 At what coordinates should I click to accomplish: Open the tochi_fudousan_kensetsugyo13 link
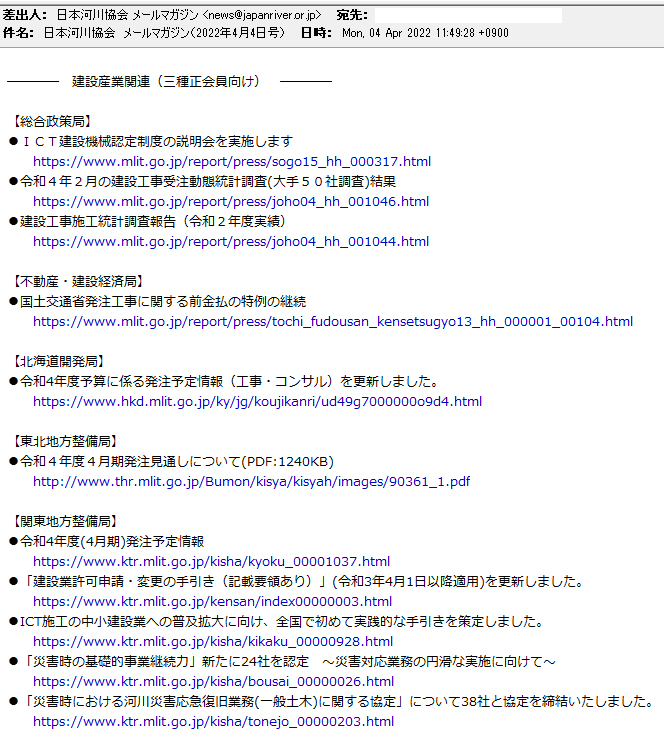pos(333,322)
